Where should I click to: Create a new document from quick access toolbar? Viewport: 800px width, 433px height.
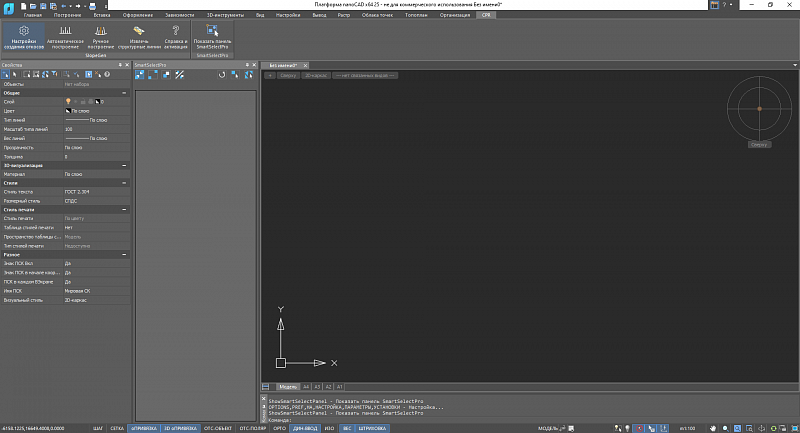[23, 6]
